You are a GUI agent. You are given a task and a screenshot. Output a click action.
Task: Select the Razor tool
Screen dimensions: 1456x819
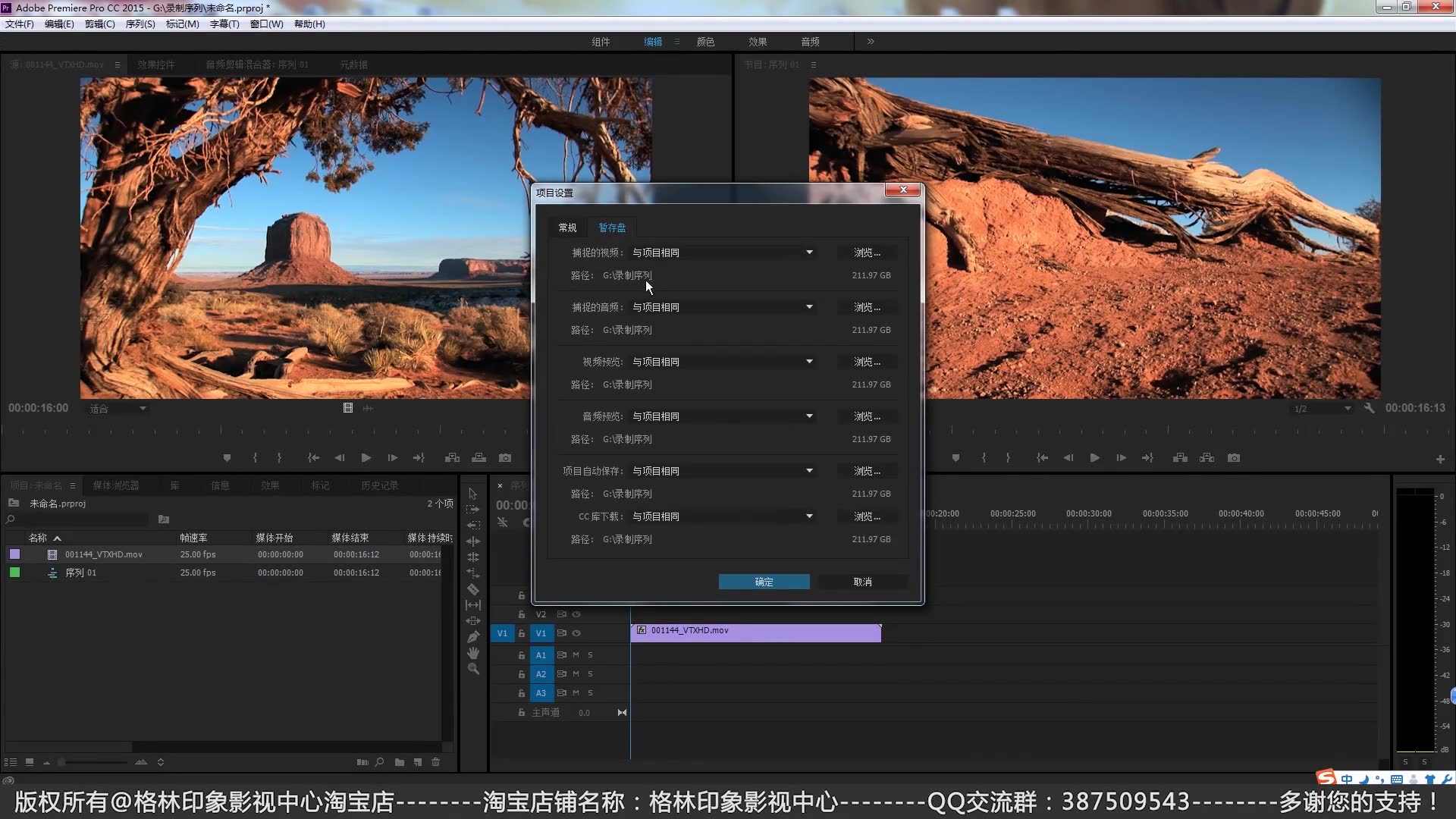click(x=473, y=589)
